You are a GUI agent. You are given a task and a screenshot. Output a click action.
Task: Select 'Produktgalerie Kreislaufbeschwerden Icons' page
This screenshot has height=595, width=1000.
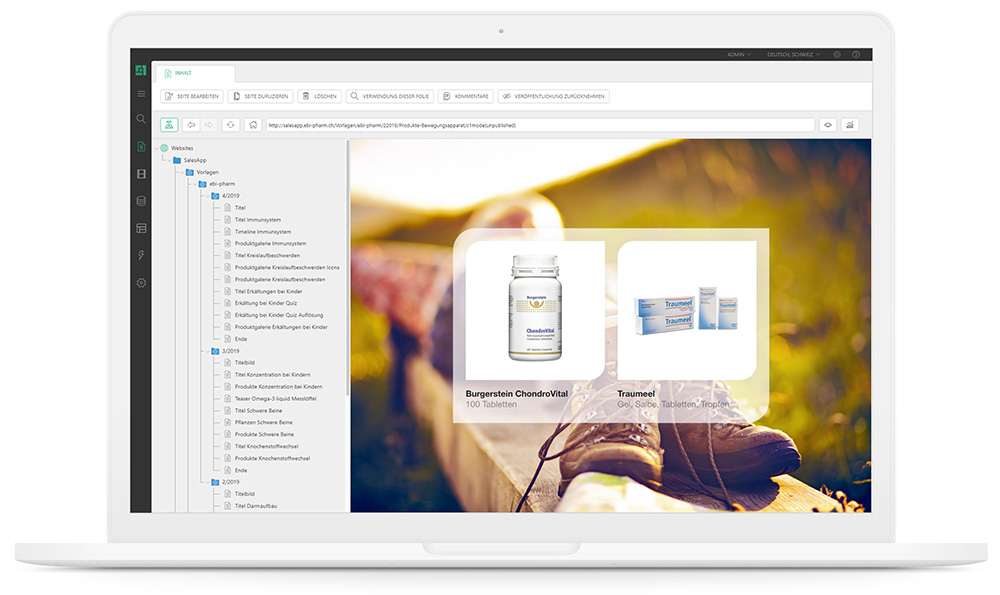tap(287, 268)
